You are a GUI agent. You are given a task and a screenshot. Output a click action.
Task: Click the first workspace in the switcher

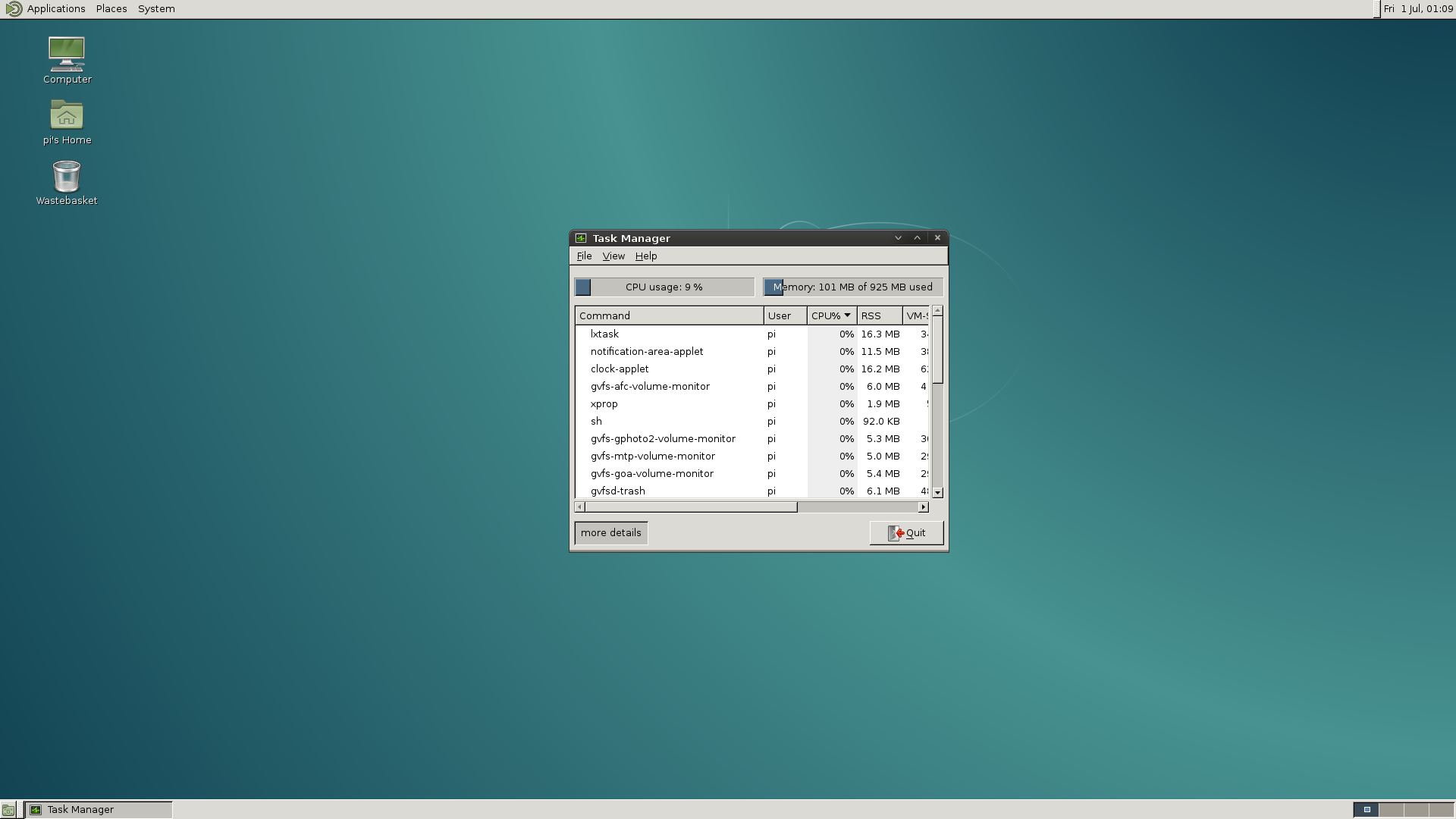(1367, 810)
